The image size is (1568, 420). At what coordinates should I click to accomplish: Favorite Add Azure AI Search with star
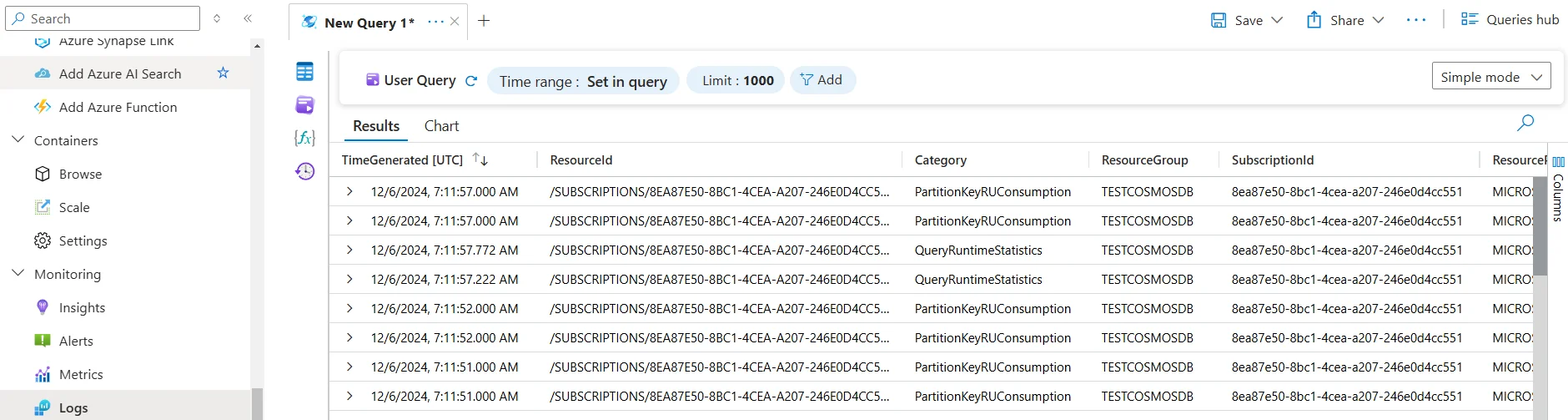(223, 73)
